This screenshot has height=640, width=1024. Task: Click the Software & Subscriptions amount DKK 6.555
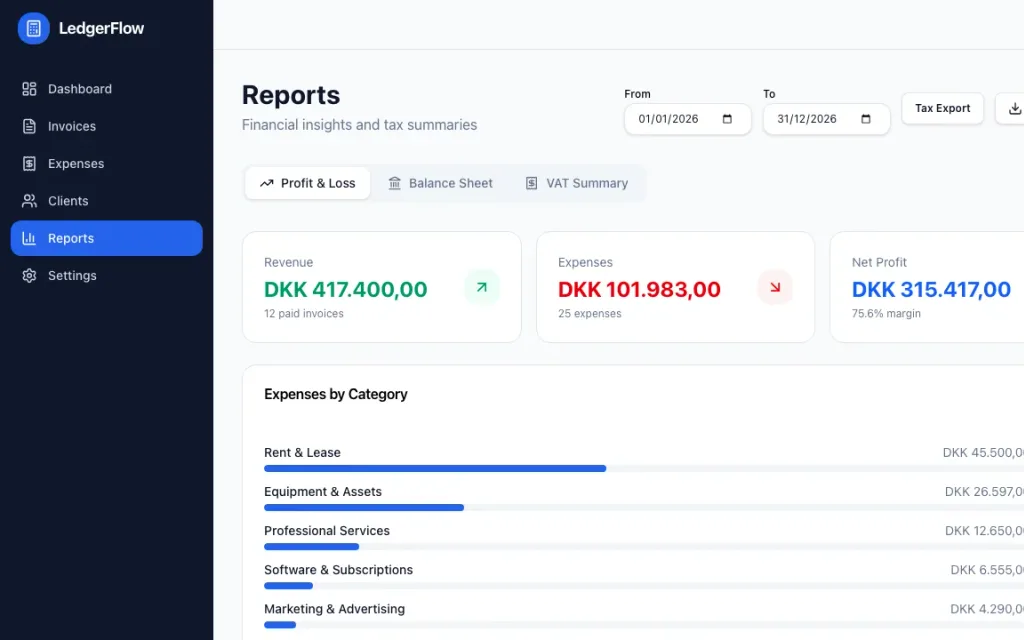pyautogui.click(x=987, y=570)
